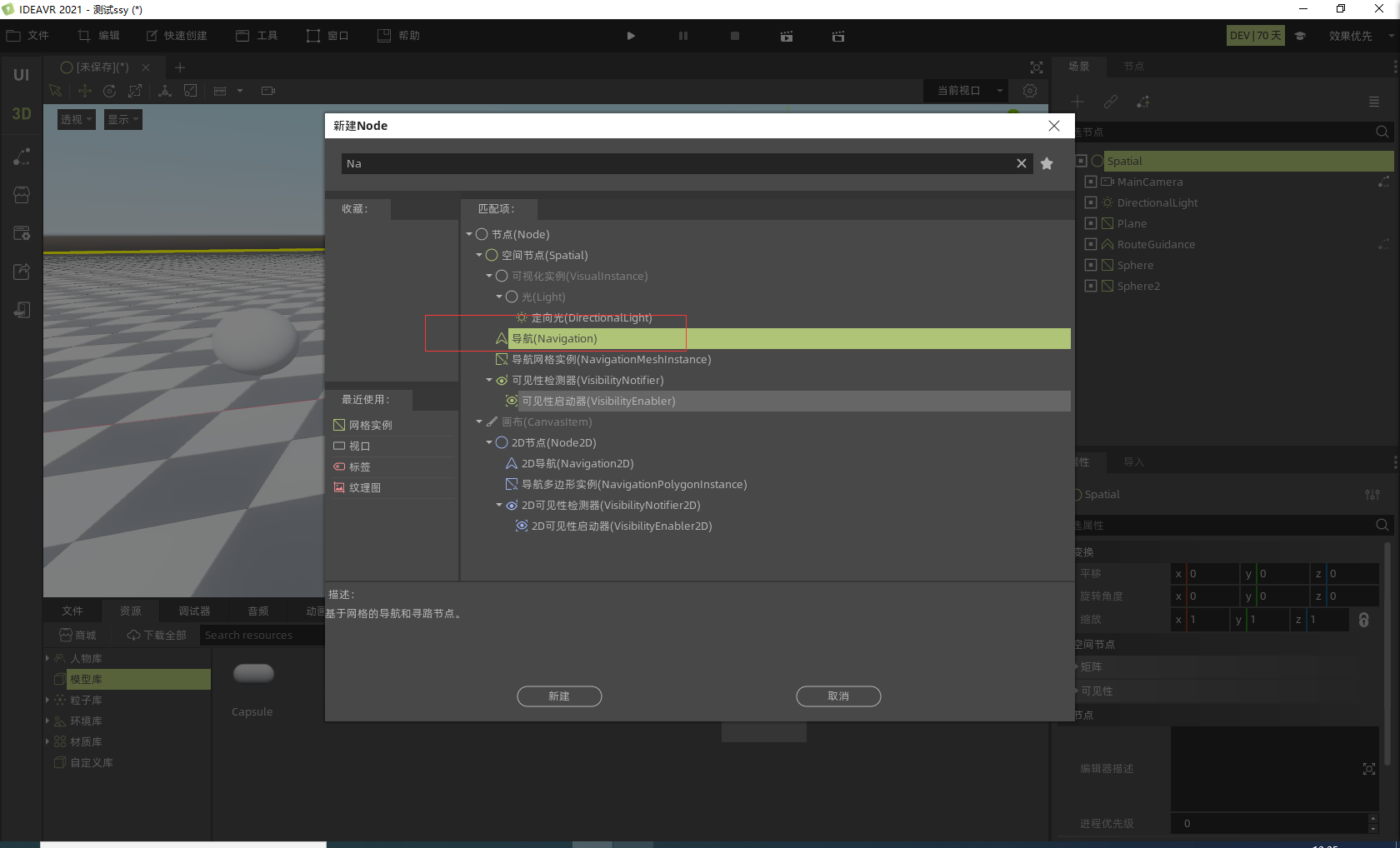Select the pointer select tool

(x=56, y=91)
